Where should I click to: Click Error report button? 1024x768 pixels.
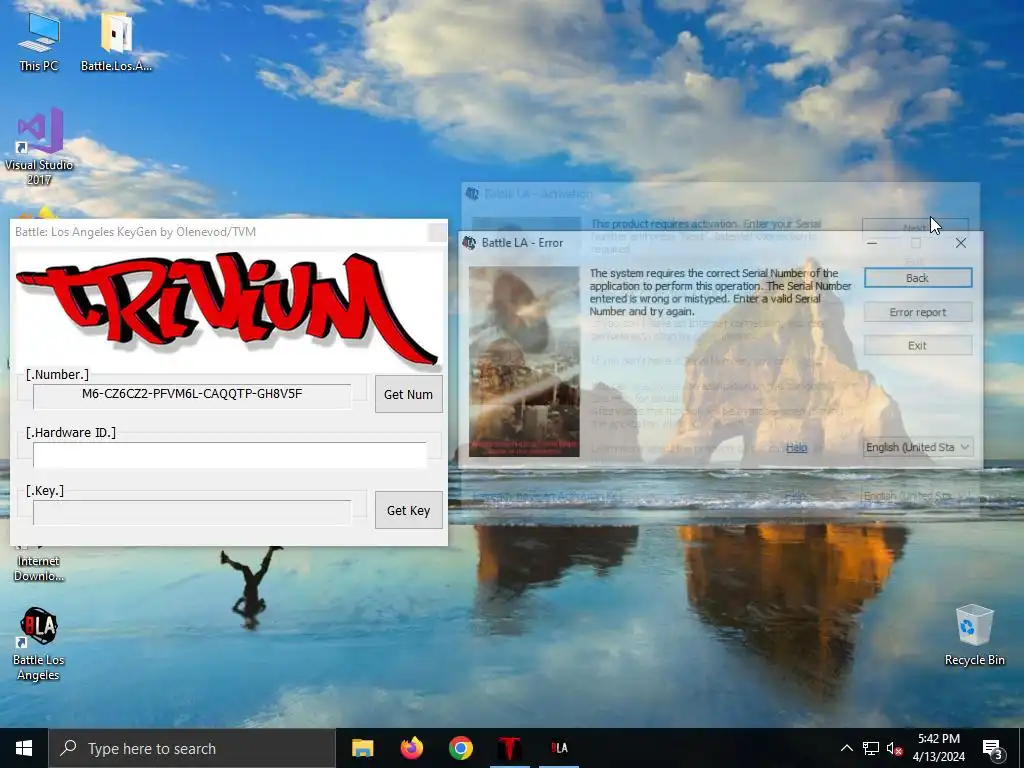pos(918,312)
